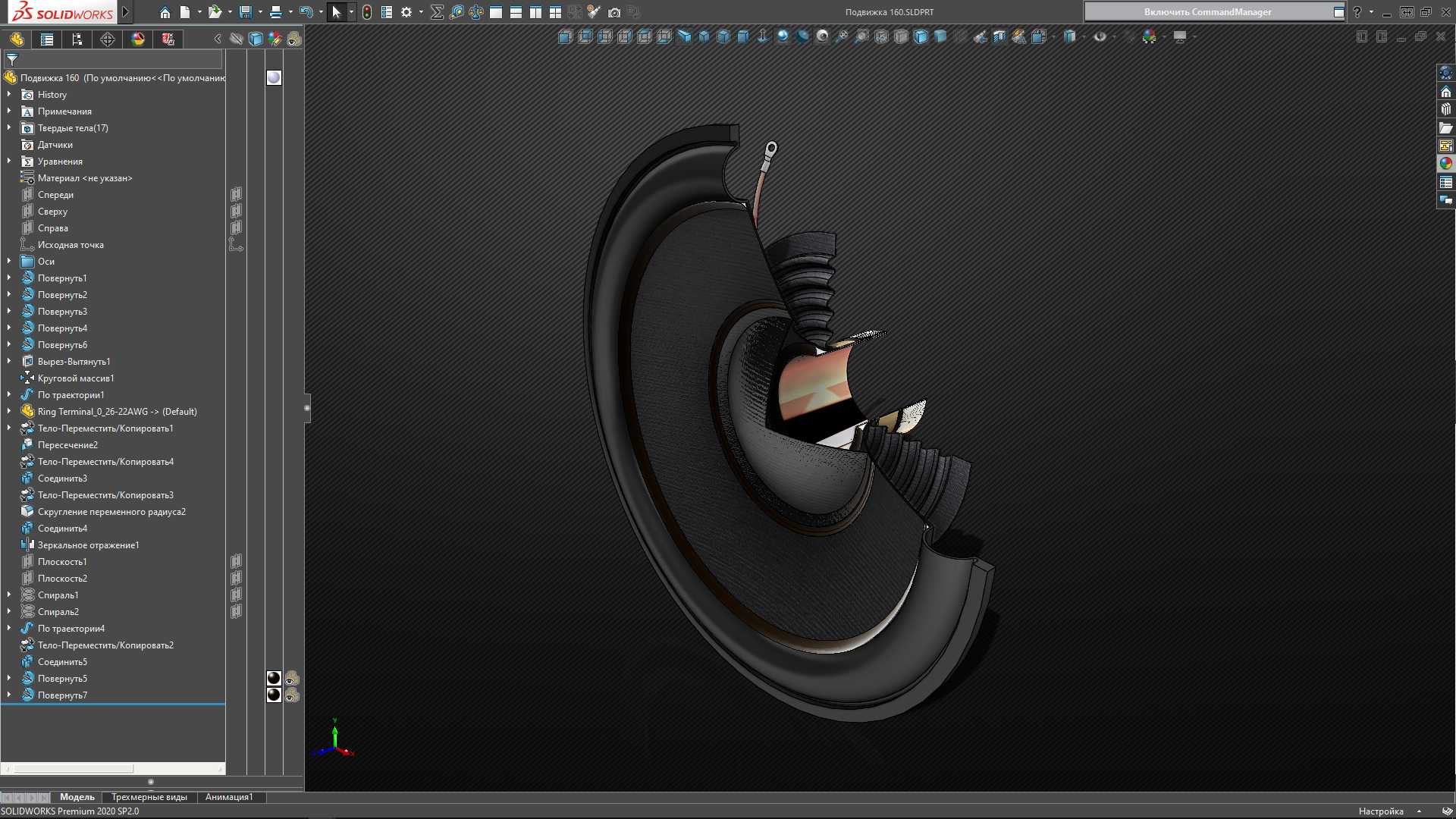Expand the Вырез-Вытянуть1 feature
The width and height of the screenshot is (1456, 819).
[x=9, y=362]
